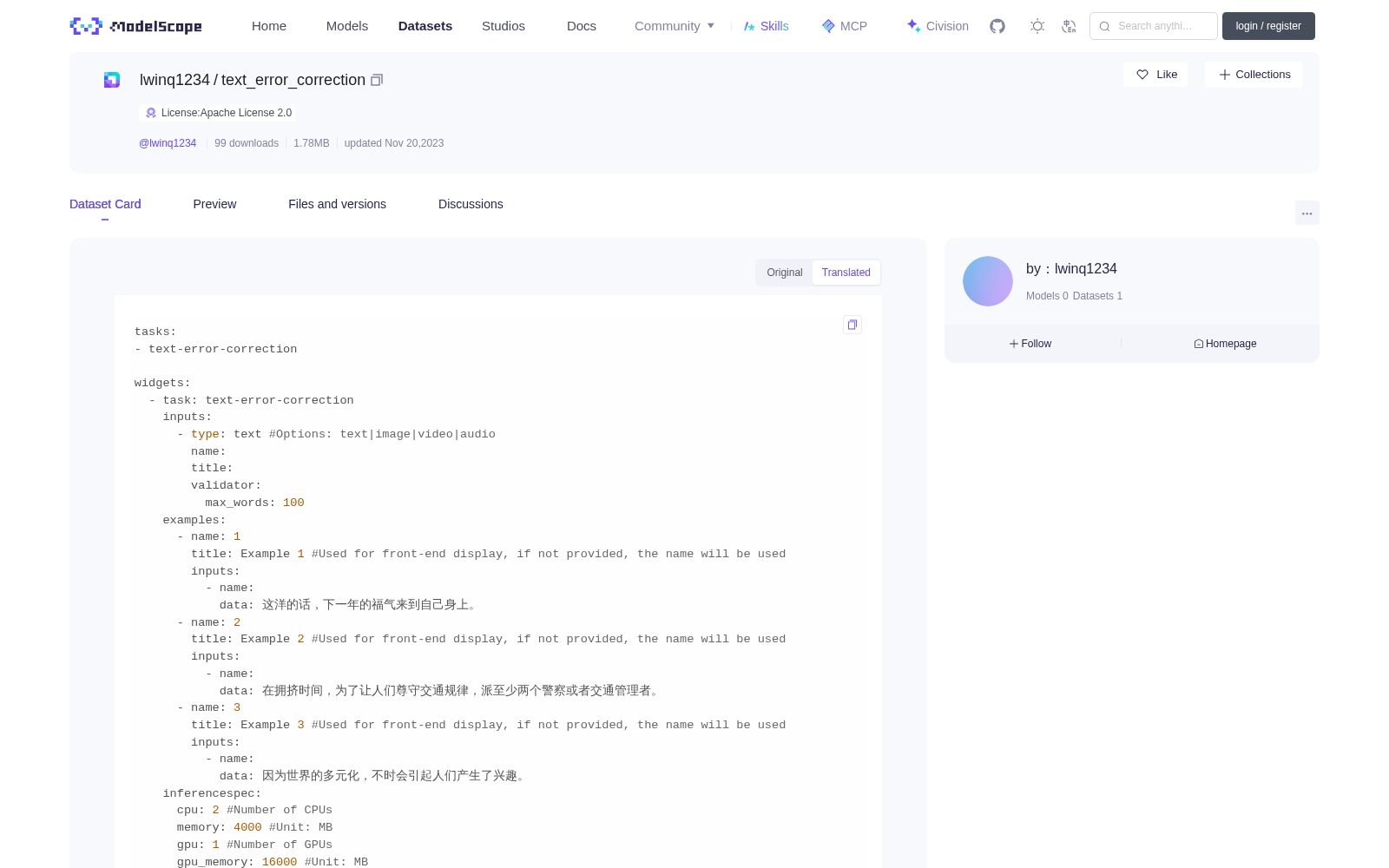Switch to the Preview tab
Viewport: 1389px width, 868px height.
pos(214,204)
